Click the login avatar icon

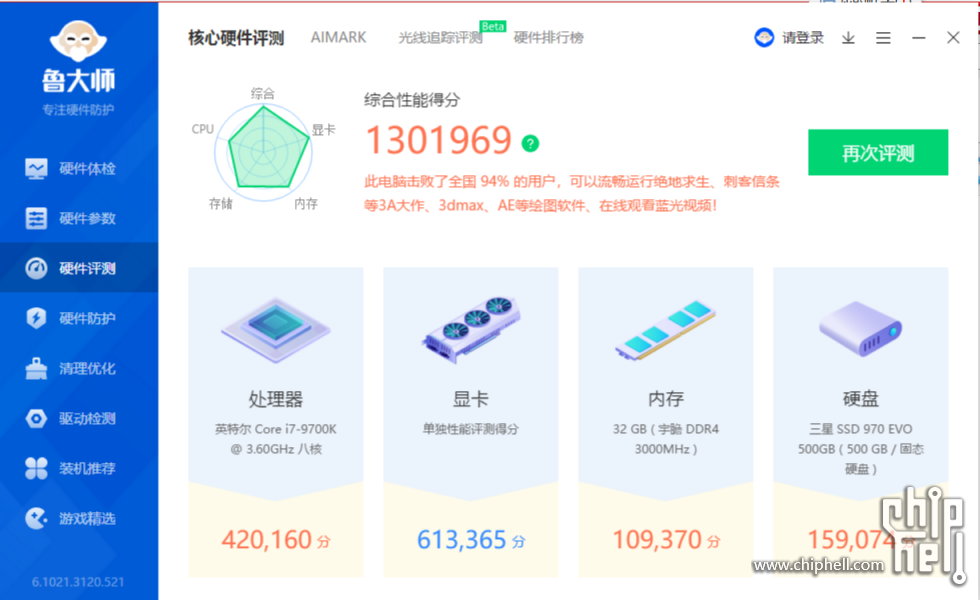pos(764,38)
